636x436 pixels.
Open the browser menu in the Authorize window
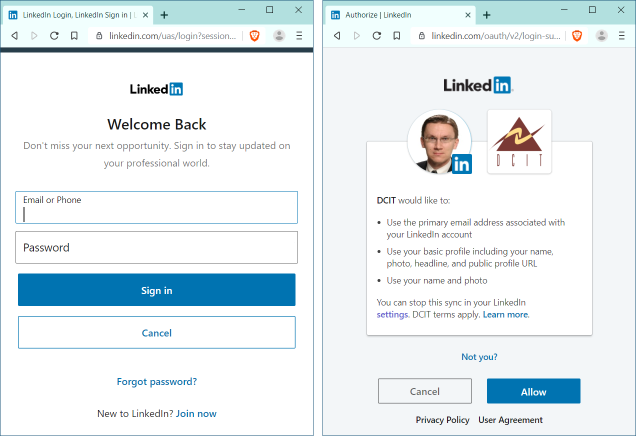pyautogui.click(x=621, y=35)
